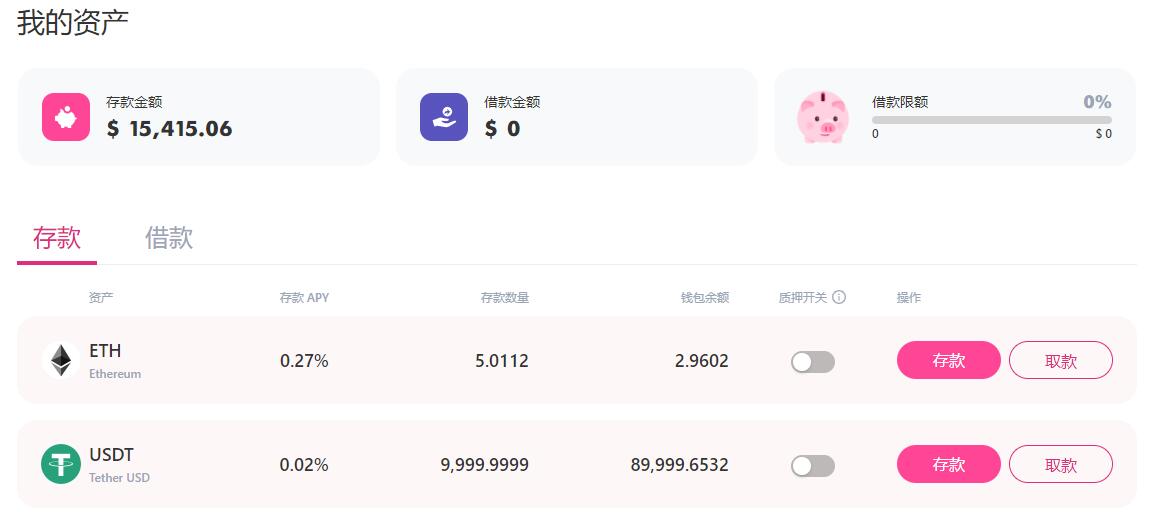Click the USDT wallet balance 89,999.6532
Screen dimensions: 1169x512
click(x=679, y=465)
